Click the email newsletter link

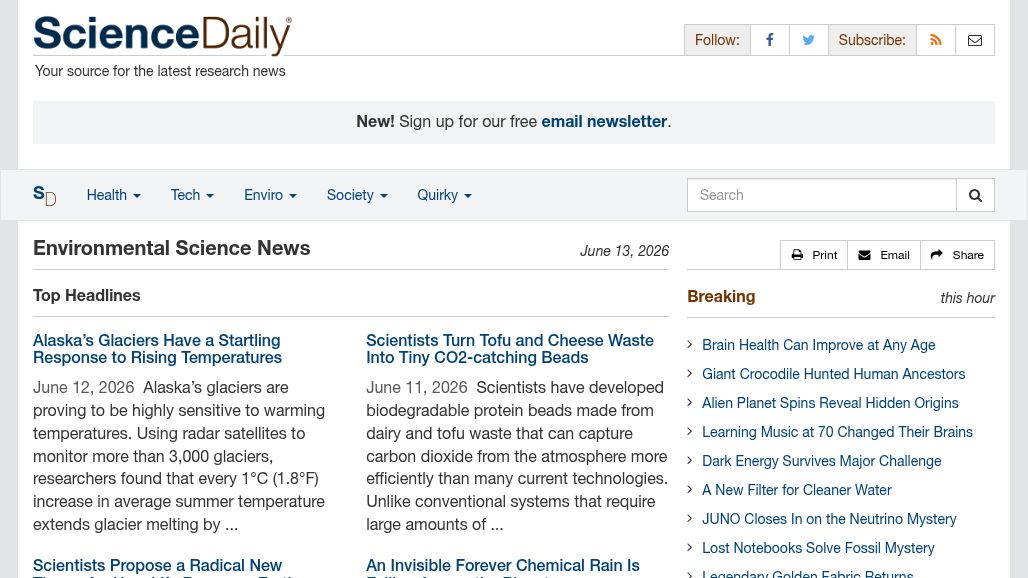click(x=604, y=121)
